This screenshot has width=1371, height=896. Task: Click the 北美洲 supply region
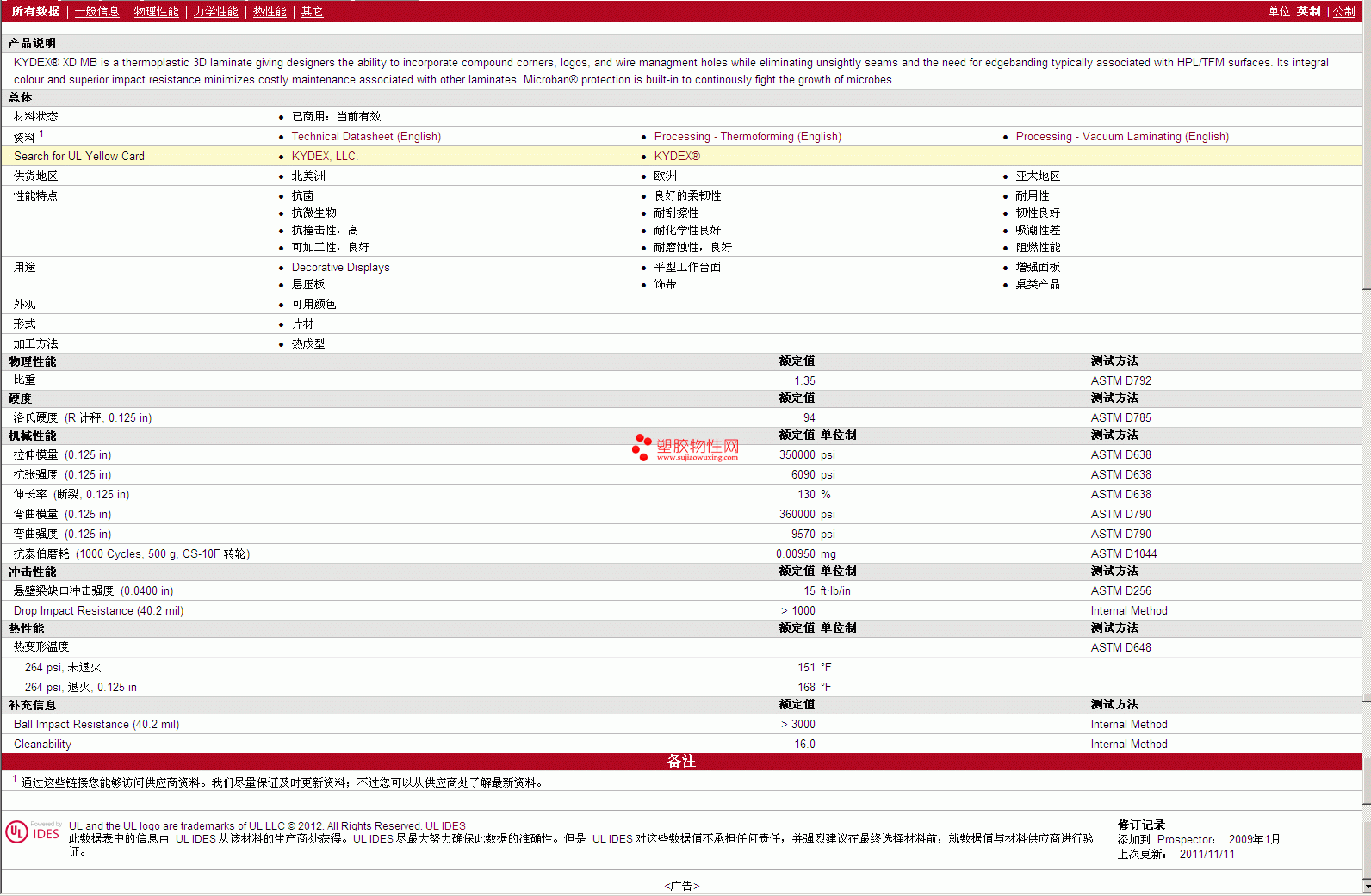[308, 176]
